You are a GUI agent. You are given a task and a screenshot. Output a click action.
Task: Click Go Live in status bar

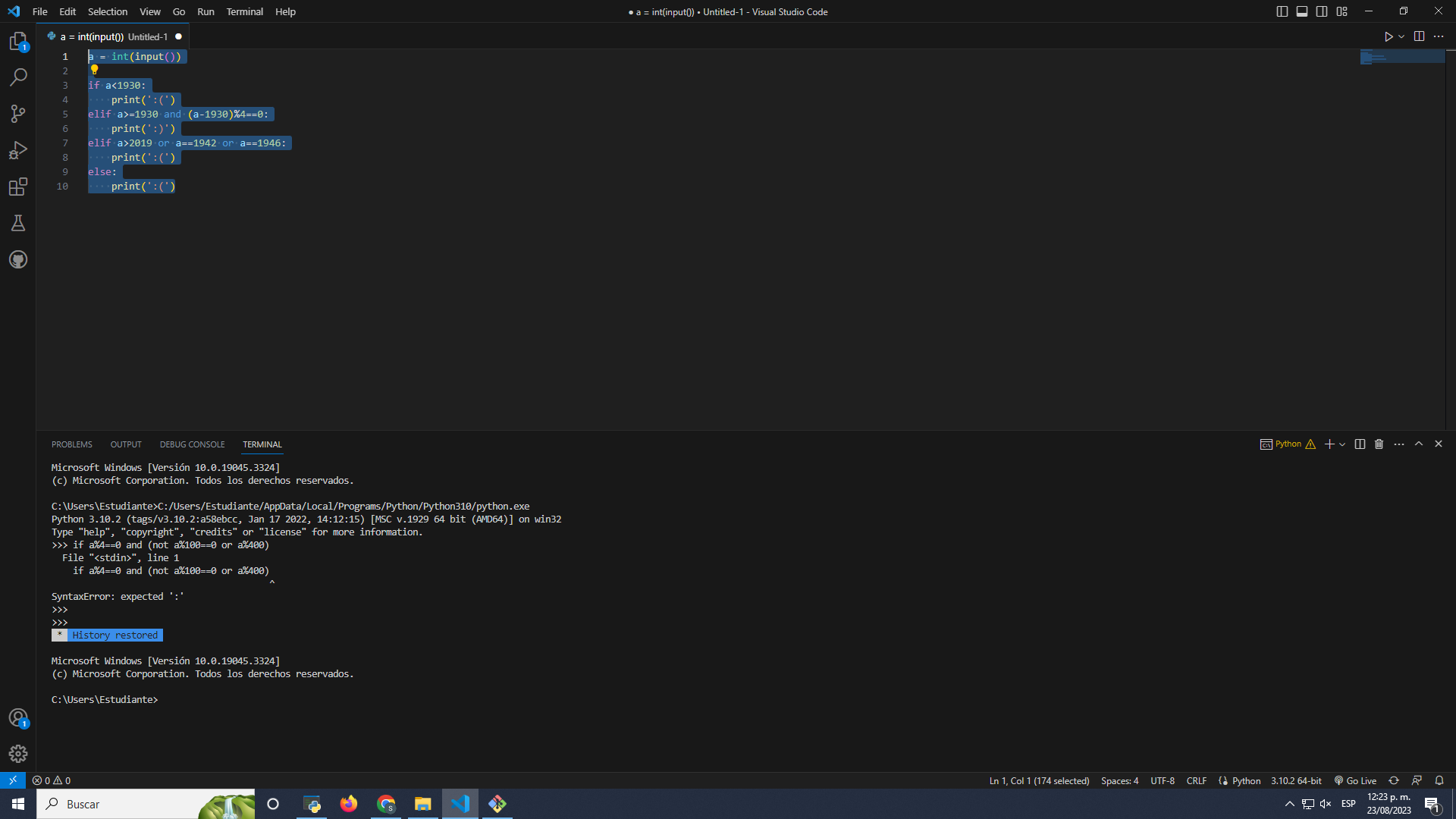pos(1355,780)
